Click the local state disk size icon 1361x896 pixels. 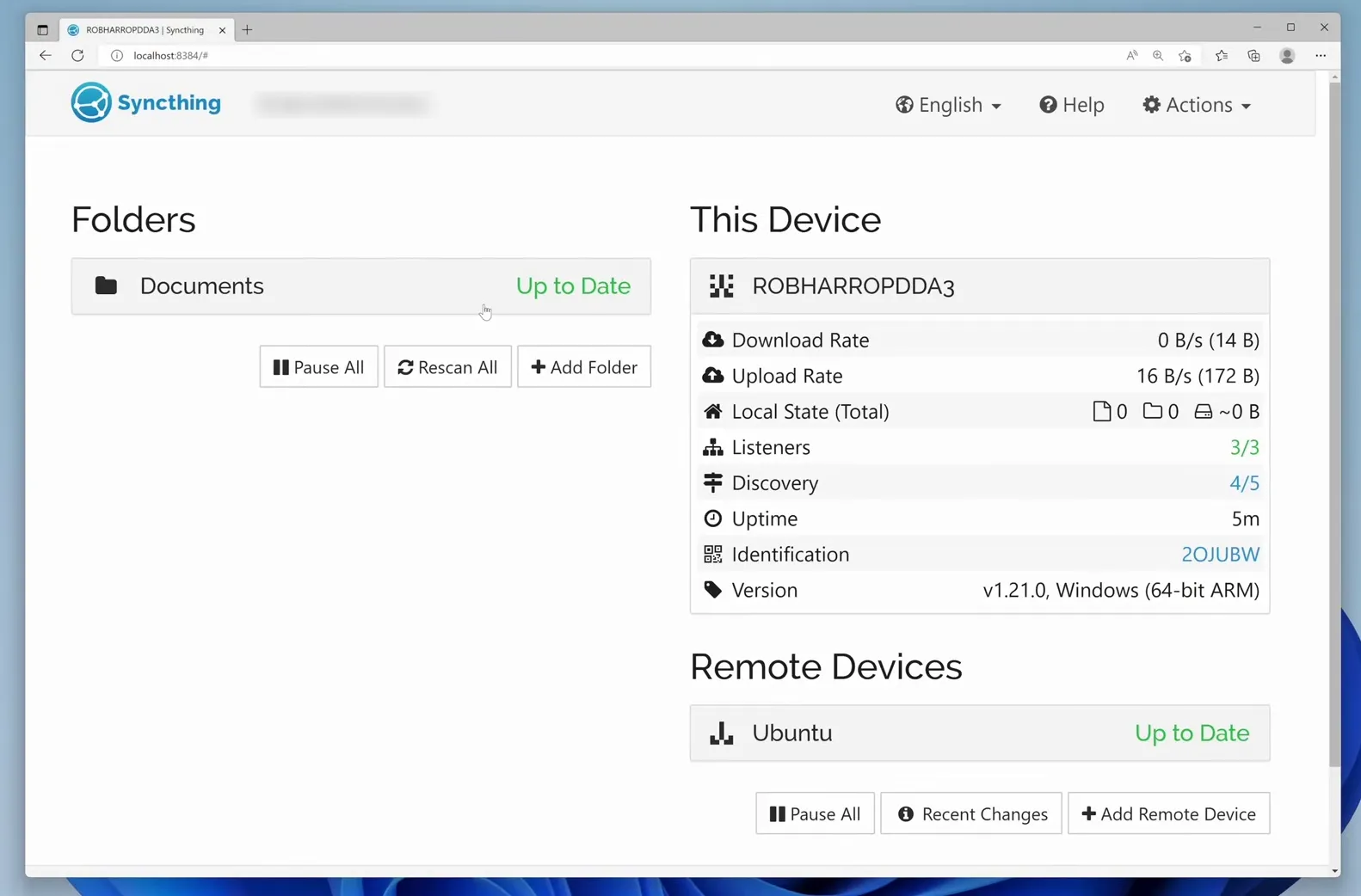coord(1203,412)
